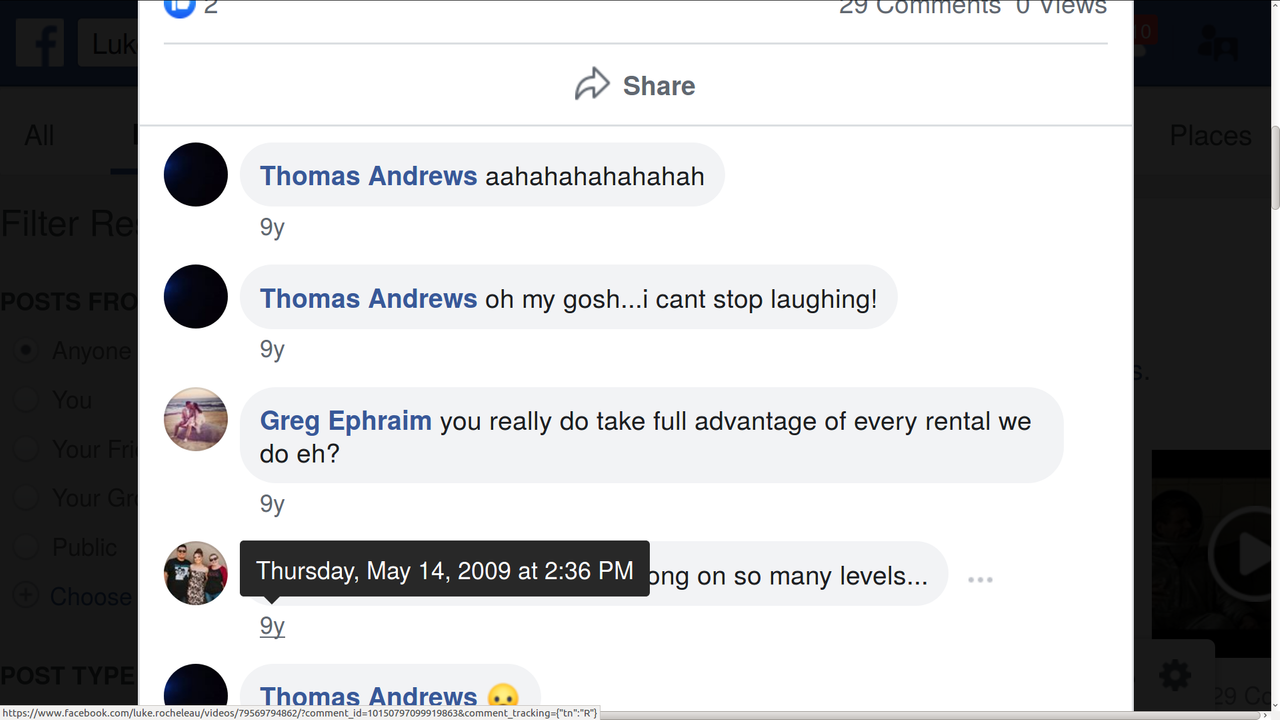Open the "Places" search tab

coord(1210,135)
